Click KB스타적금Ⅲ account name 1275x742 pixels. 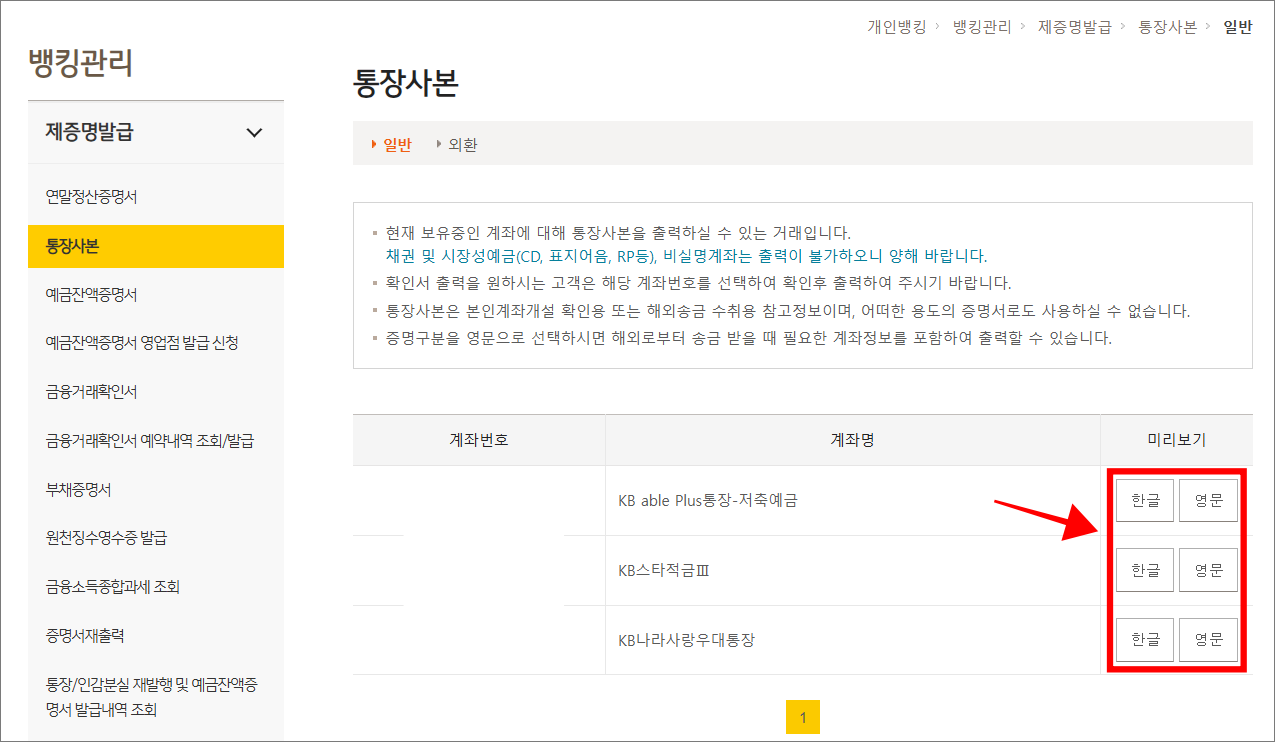click(x=663, y=571)
